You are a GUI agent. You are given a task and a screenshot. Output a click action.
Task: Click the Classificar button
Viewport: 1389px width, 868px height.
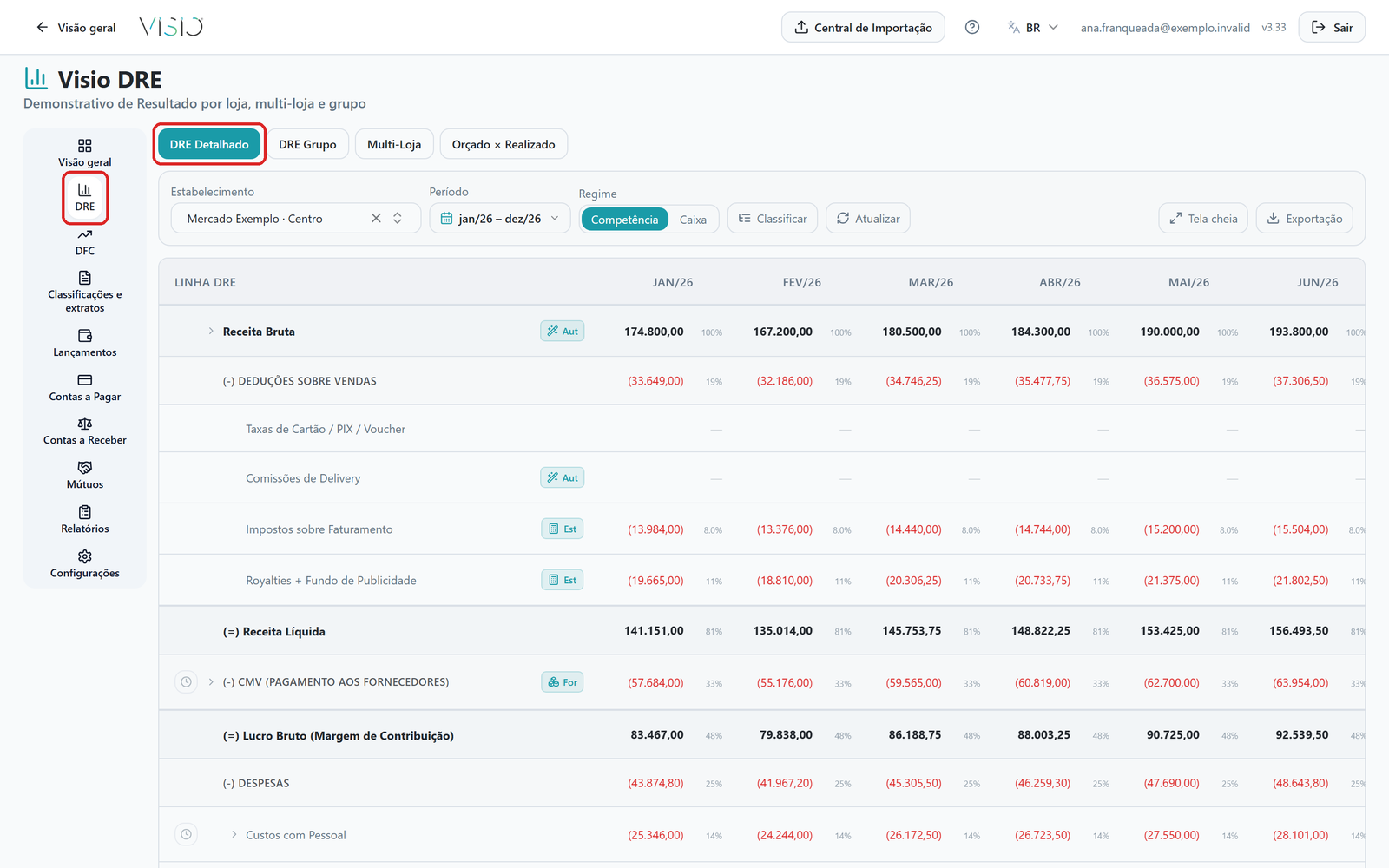(773, 219)
